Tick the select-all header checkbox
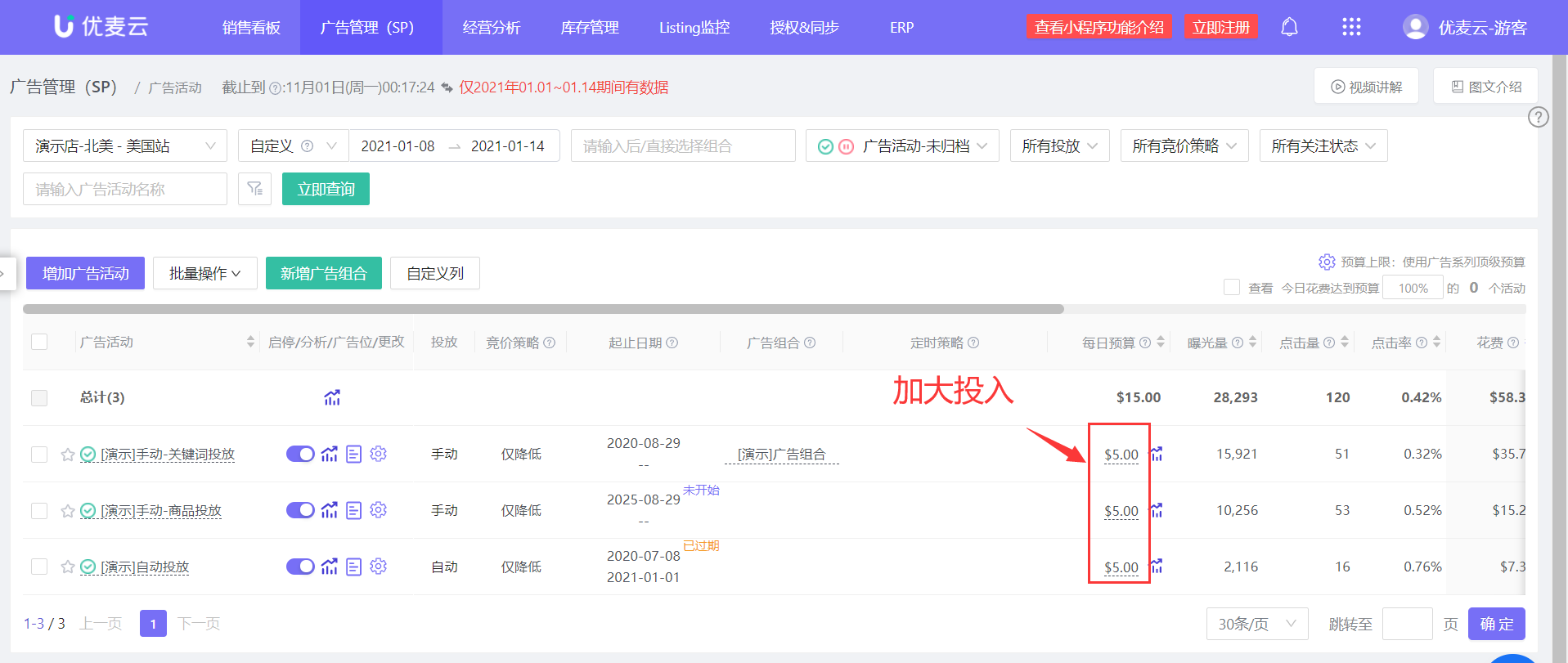The height and width of the screenshot is (663, 1568). click(39, 342)
